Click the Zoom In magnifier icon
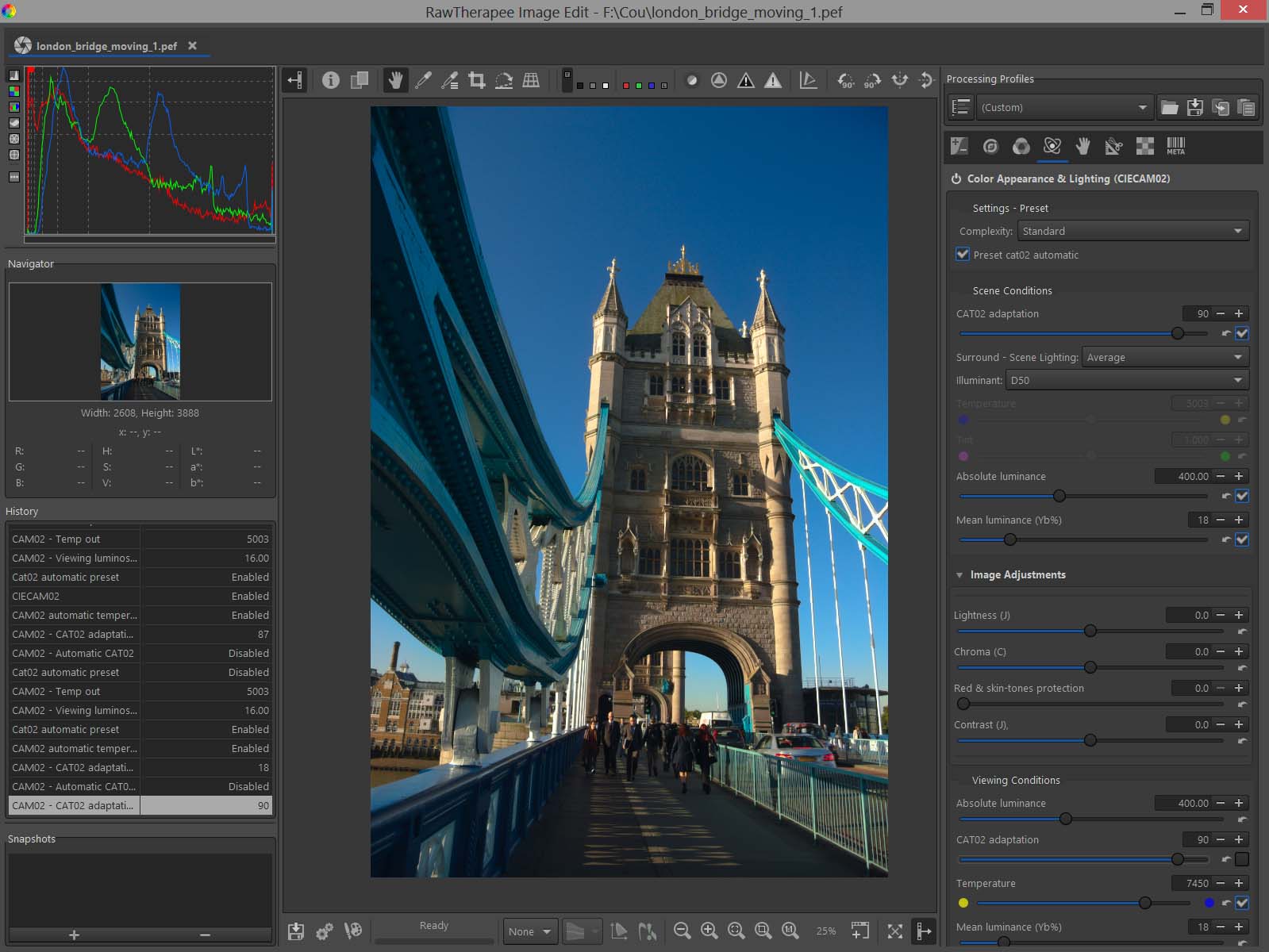1269x952 pixels. 709,931
